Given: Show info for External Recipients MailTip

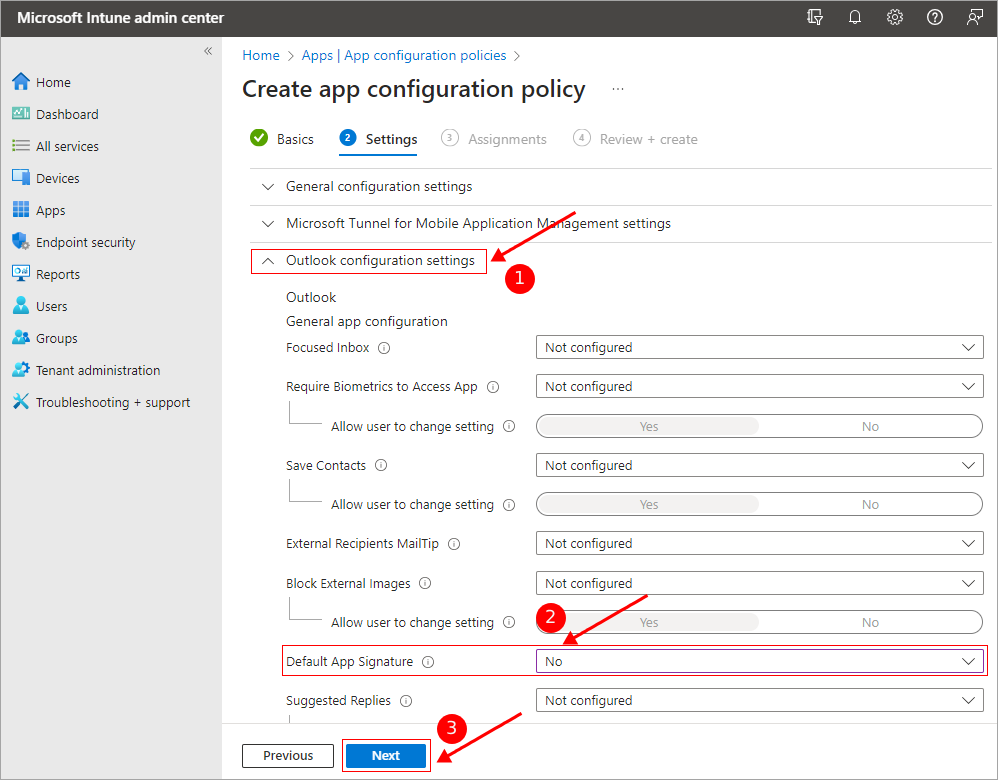Looking at the screenshot, I should tap(454, 544).
